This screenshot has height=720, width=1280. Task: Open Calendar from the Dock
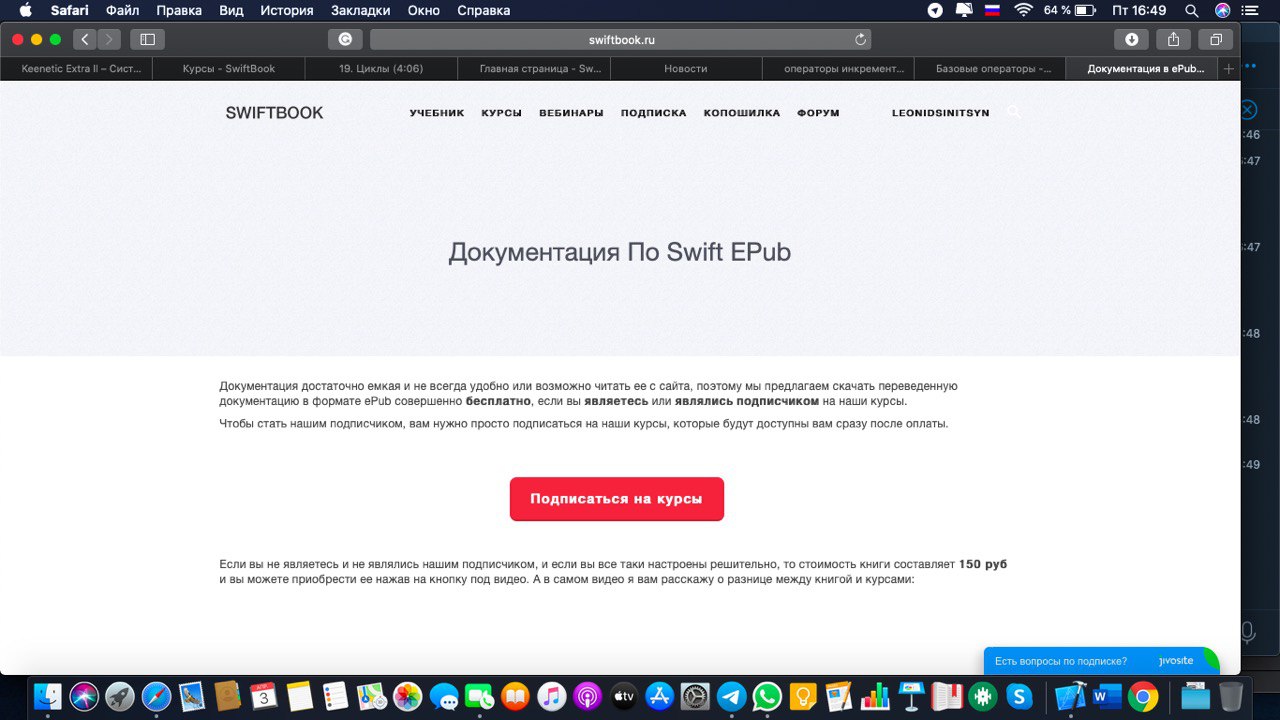click(264, 695)
